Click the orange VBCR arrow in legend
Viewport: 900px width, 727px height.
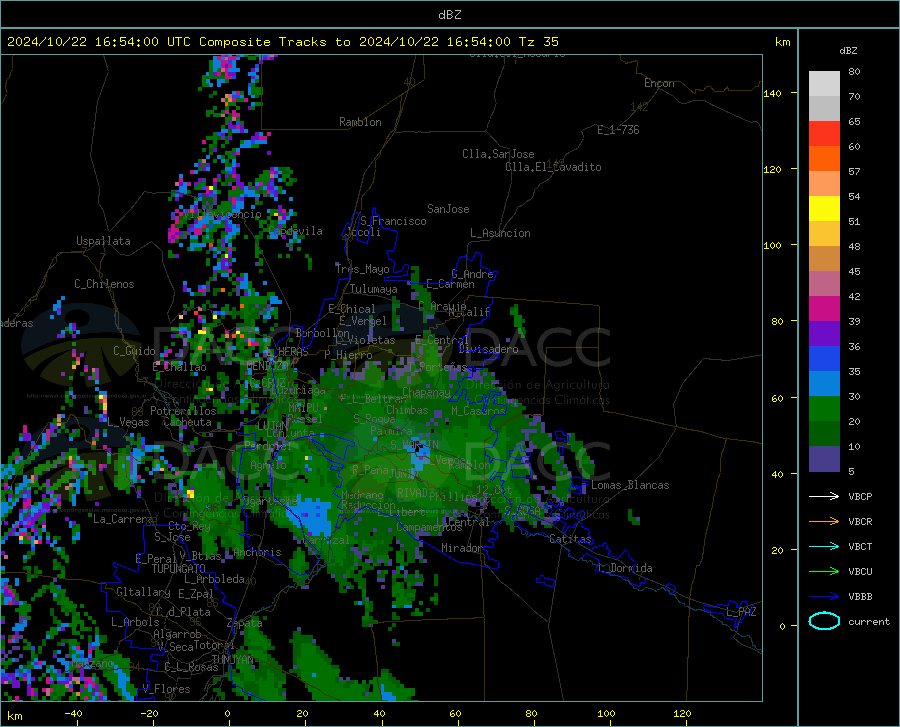pyautogui.click(x=824, y=522)
